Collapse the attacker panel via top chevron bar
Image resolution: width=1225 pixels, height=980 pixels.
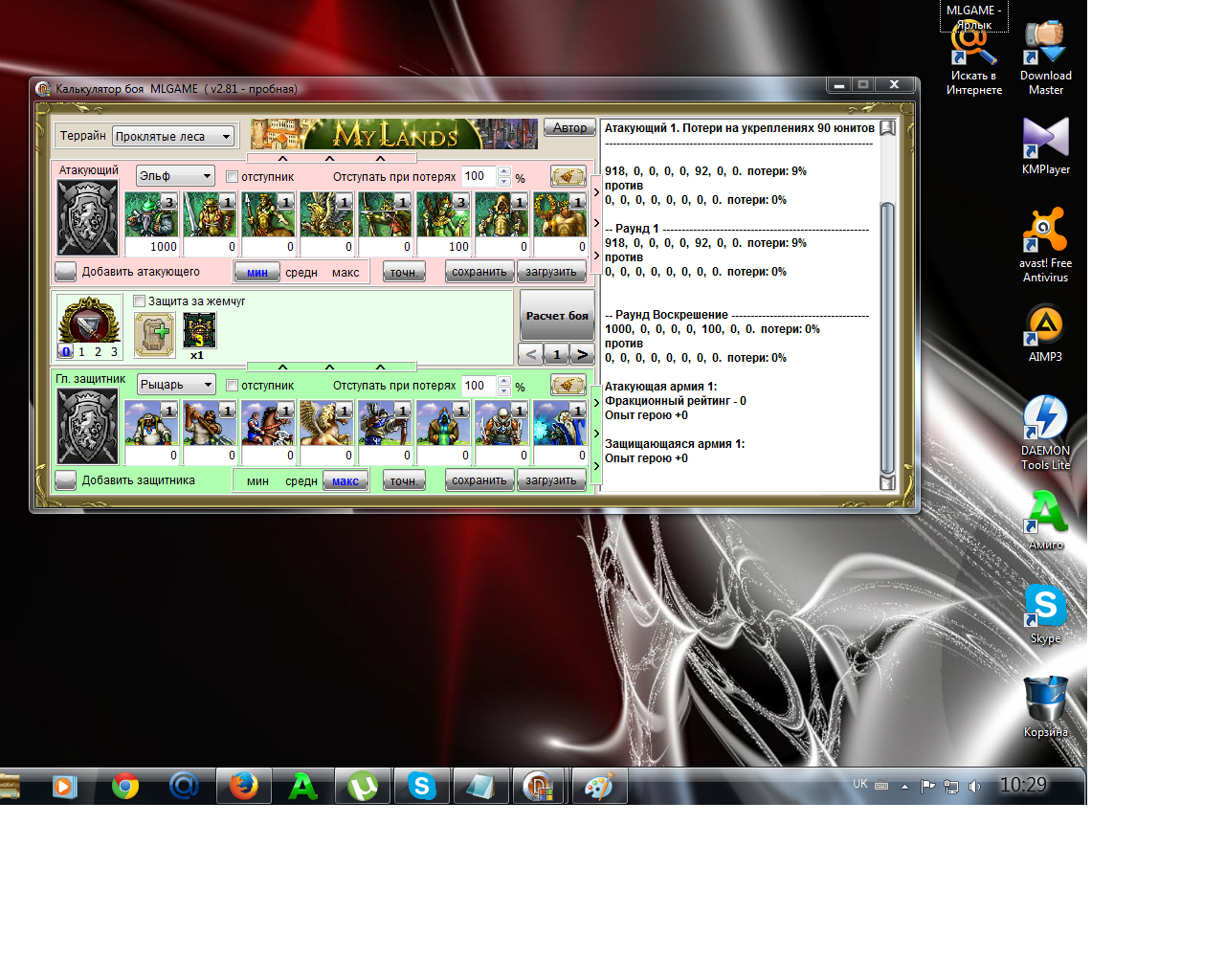click(331, 158)
